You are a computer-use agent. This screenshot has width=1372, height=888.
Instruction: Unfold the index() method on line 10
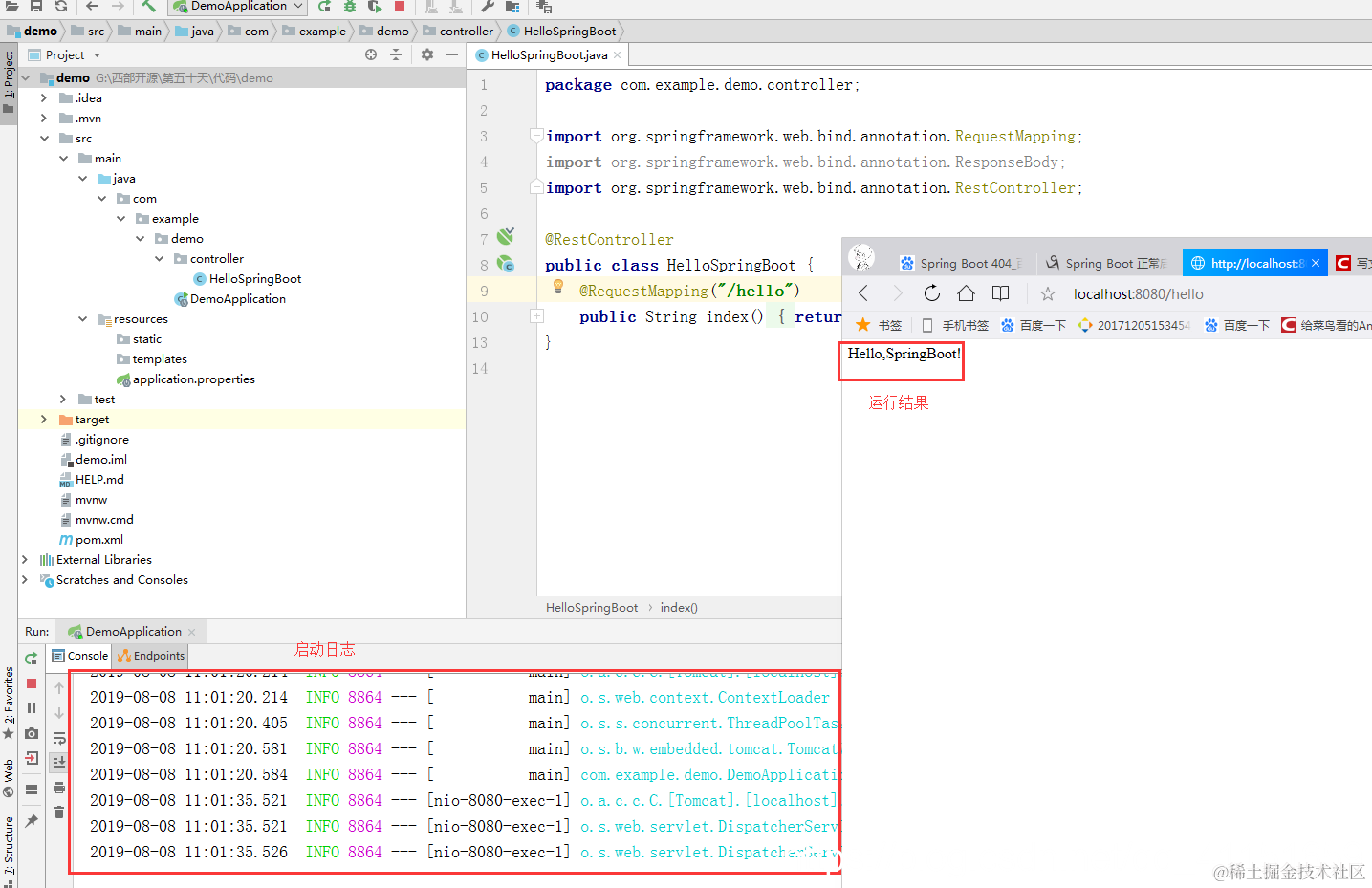536,315
